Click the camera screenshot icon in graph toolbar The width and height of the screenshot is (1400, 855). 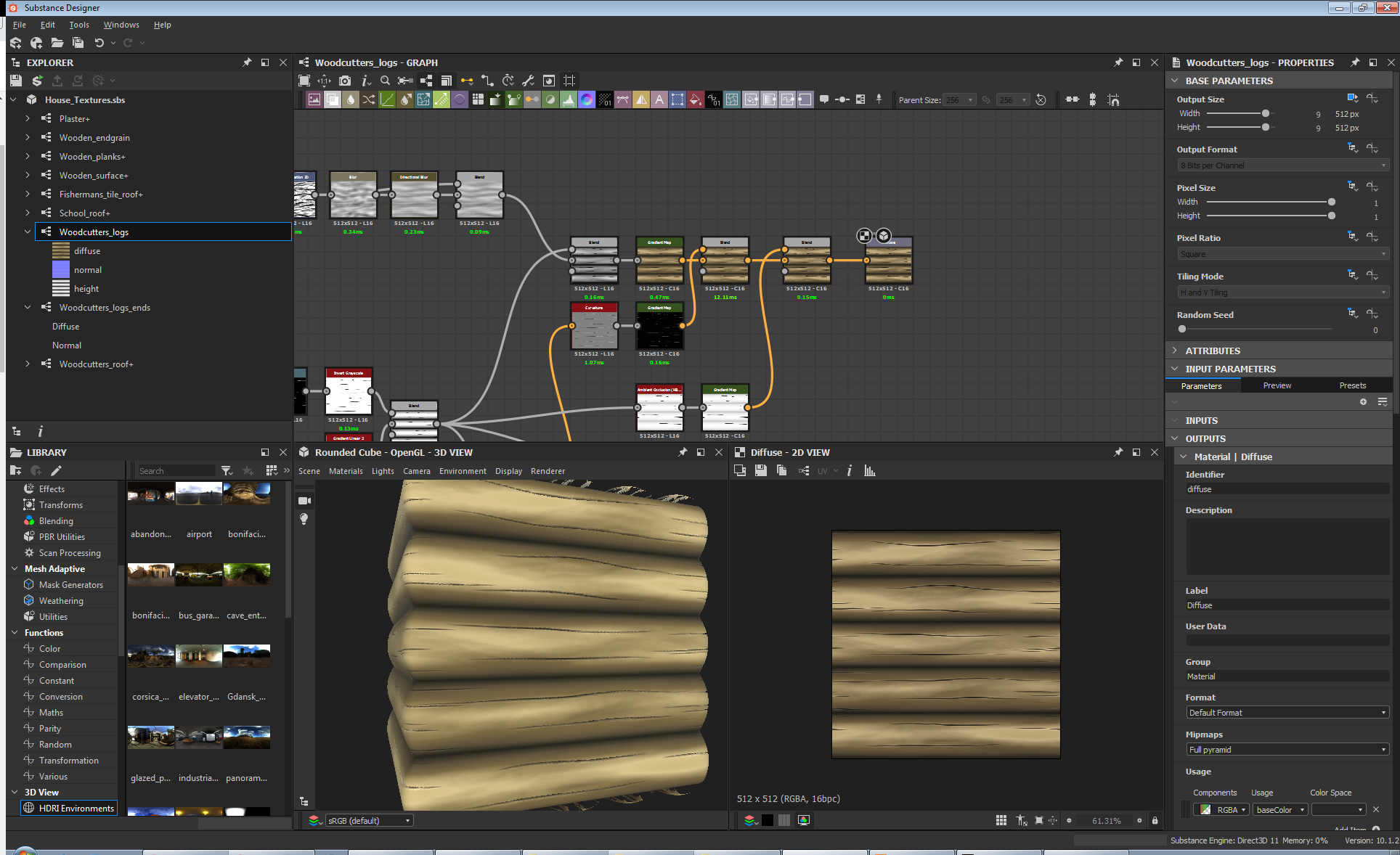coord(345,81)
